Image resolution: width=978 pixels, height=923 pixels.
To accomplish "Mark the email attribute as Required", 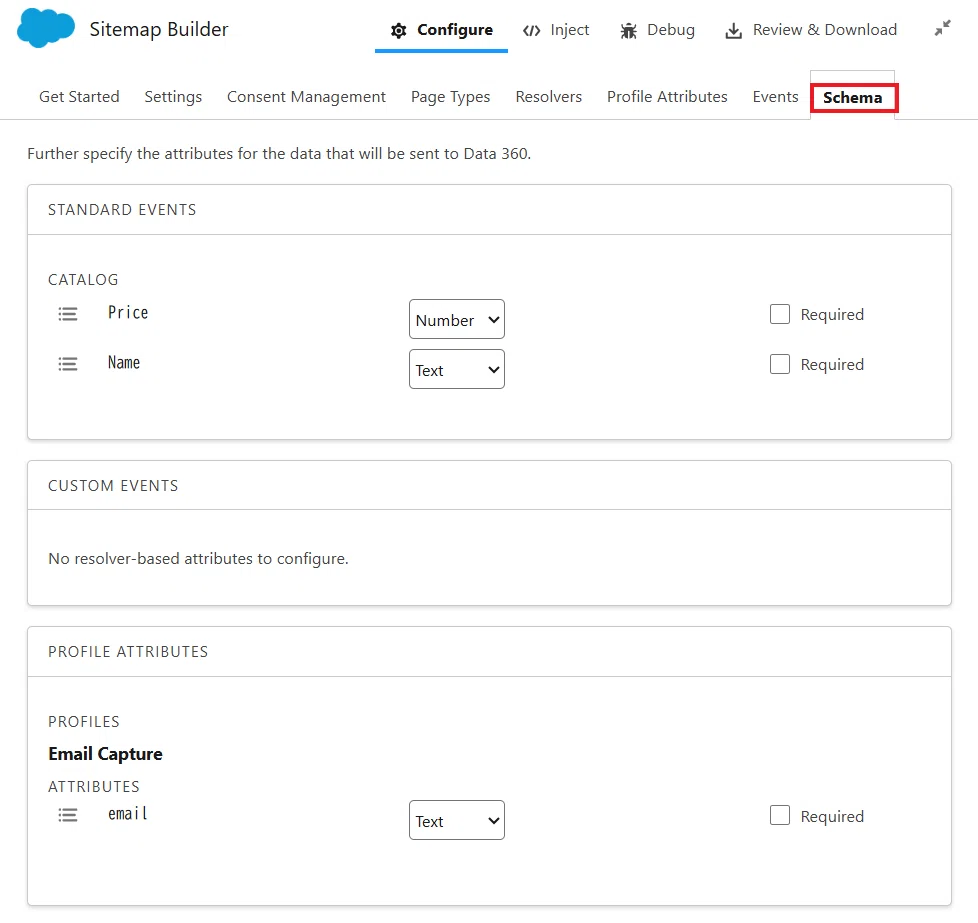I will (780, 814).
